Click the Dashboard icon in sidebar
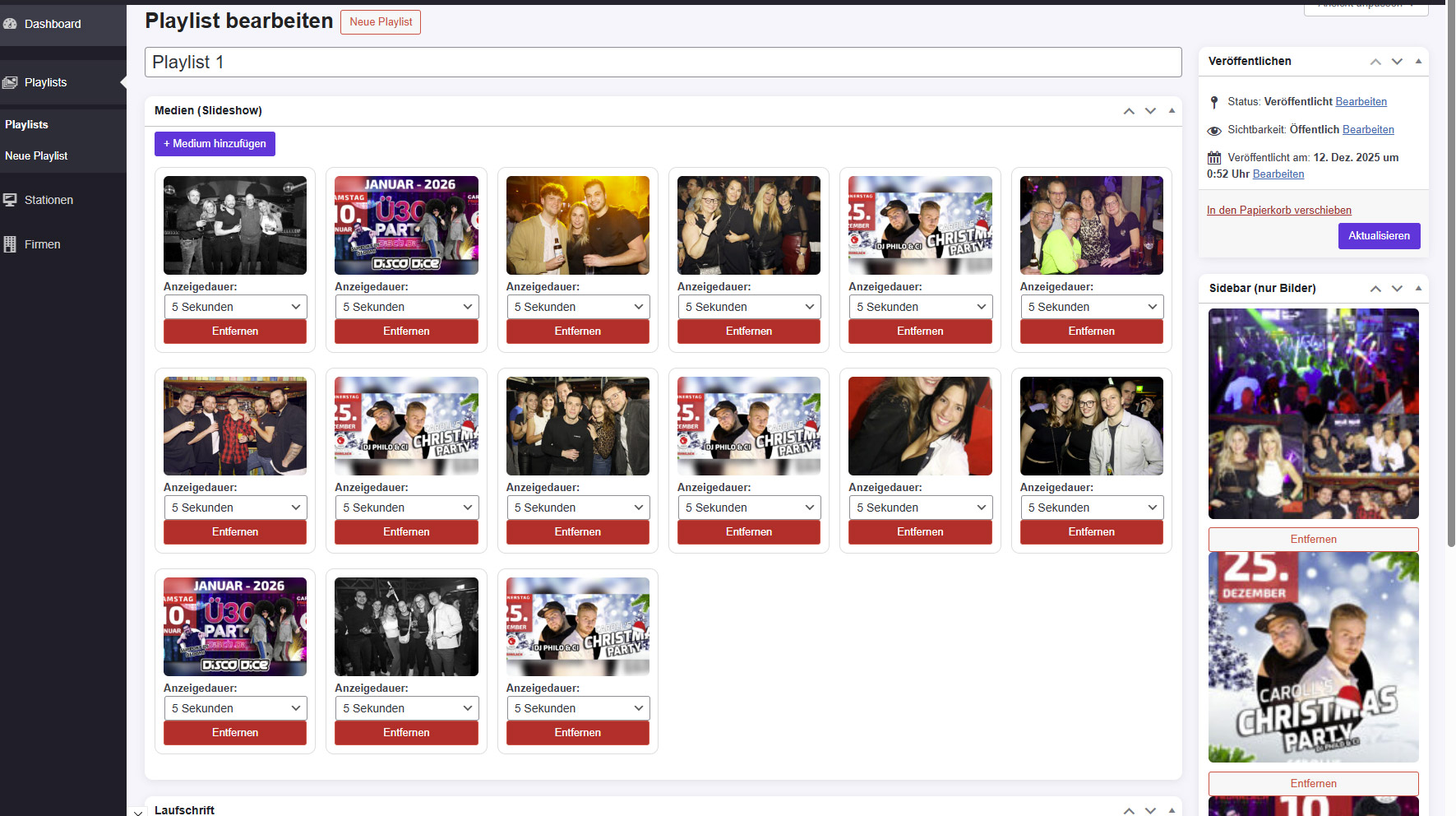The height and width of the screenshot is (816, 1456). pos(10,24)
